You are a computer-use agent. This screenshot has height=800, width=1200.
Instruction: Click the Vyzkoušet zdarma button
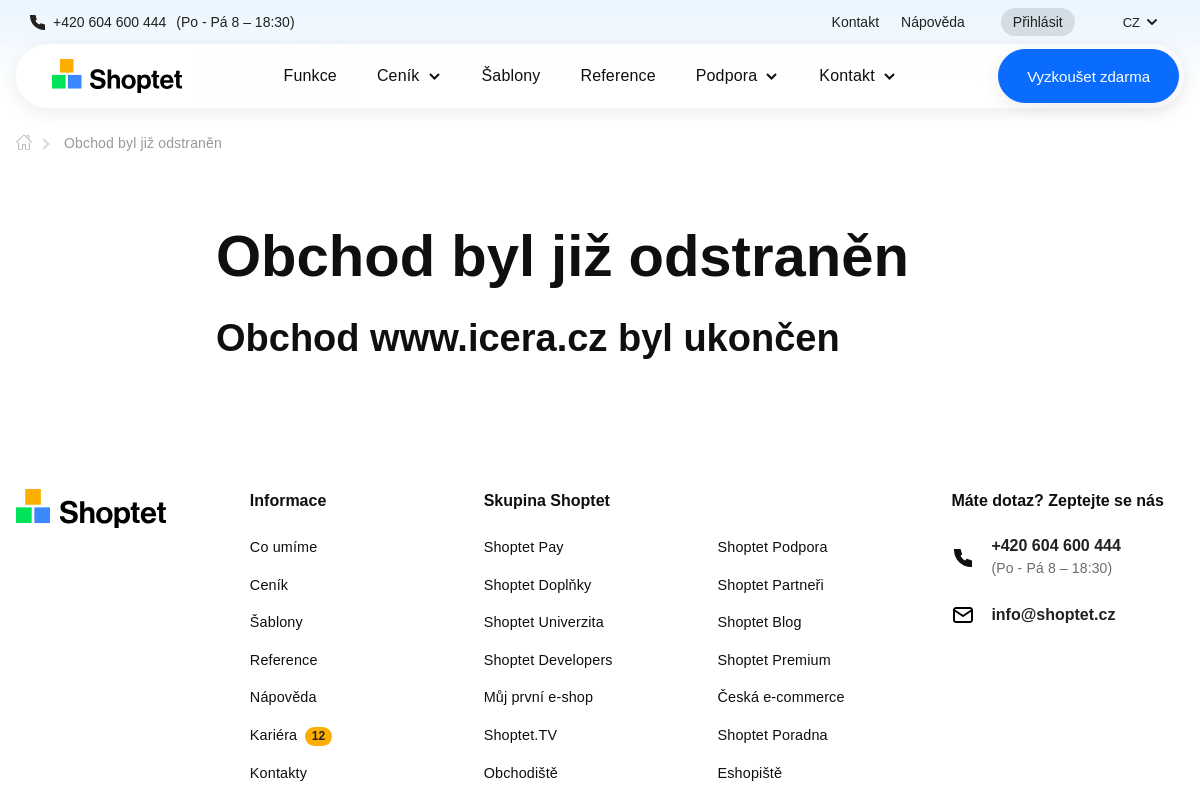pos(1088,75)
